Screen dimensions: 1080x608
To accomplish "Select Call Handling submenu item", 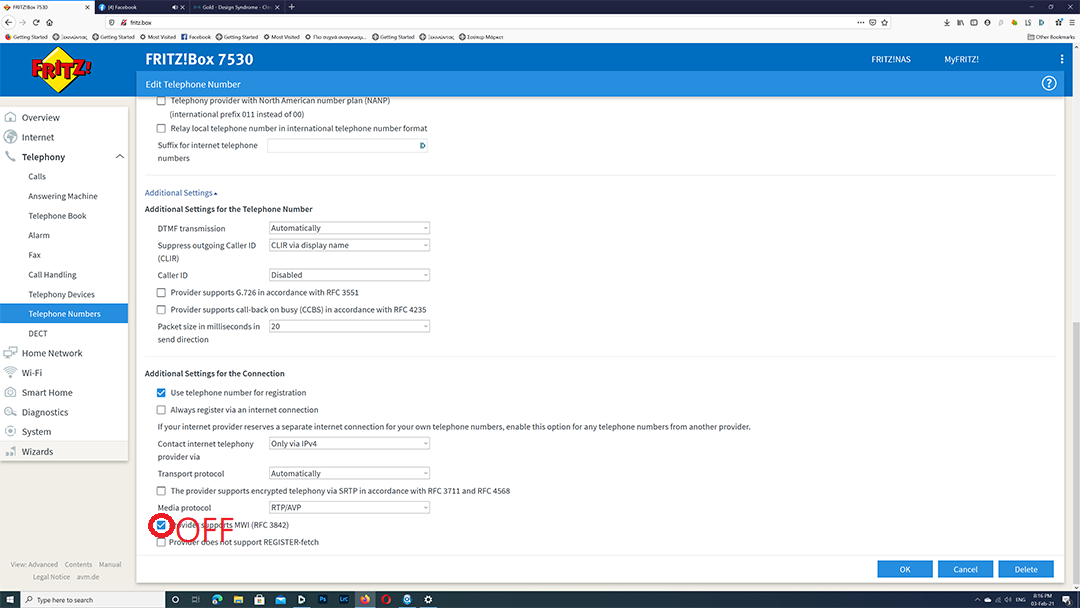I will tap(52, 275).
